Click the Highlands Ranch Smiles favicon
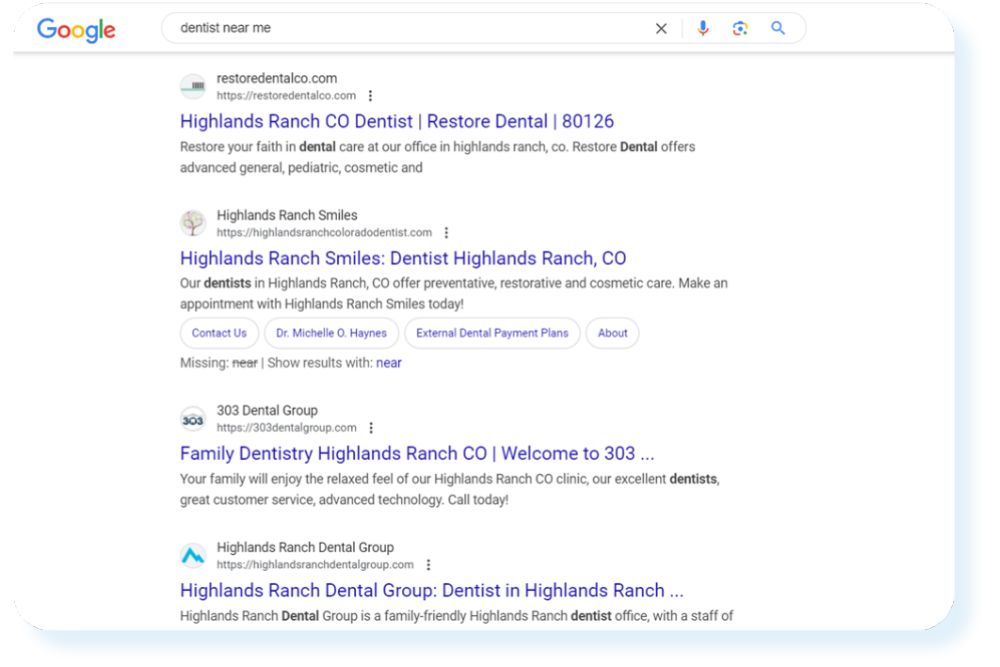The image size is (1000, 667). coord(193,223)
